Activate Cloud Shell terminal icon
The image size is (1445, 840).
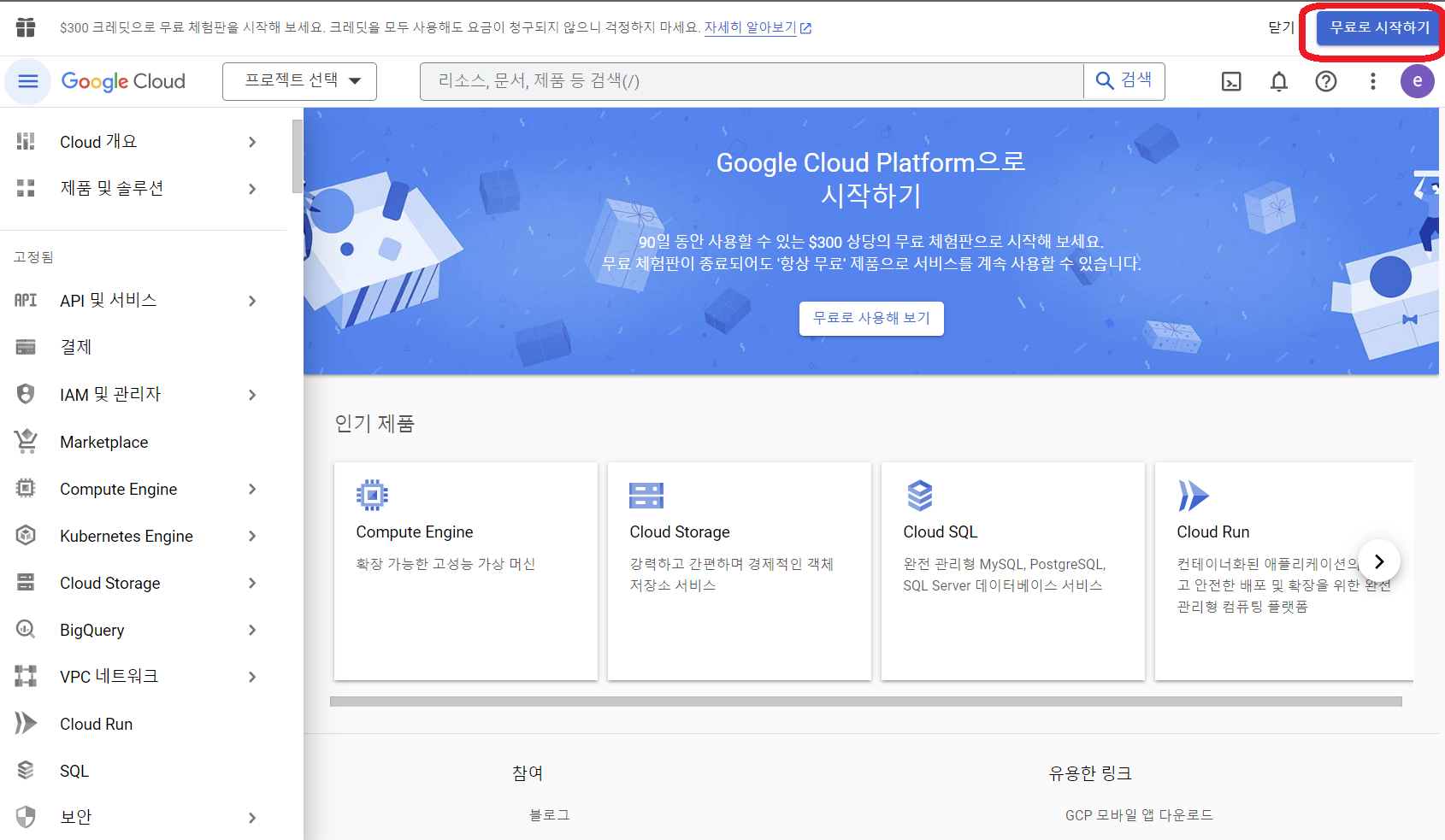pos(1231,81)
